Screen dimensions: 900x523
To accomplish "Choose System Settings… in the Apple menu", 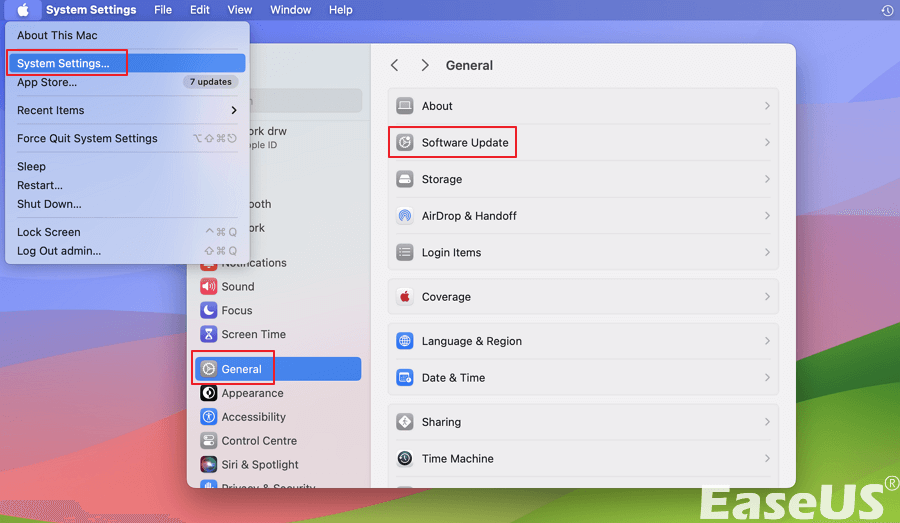I will pyautogui.click(x=64, y=64).
